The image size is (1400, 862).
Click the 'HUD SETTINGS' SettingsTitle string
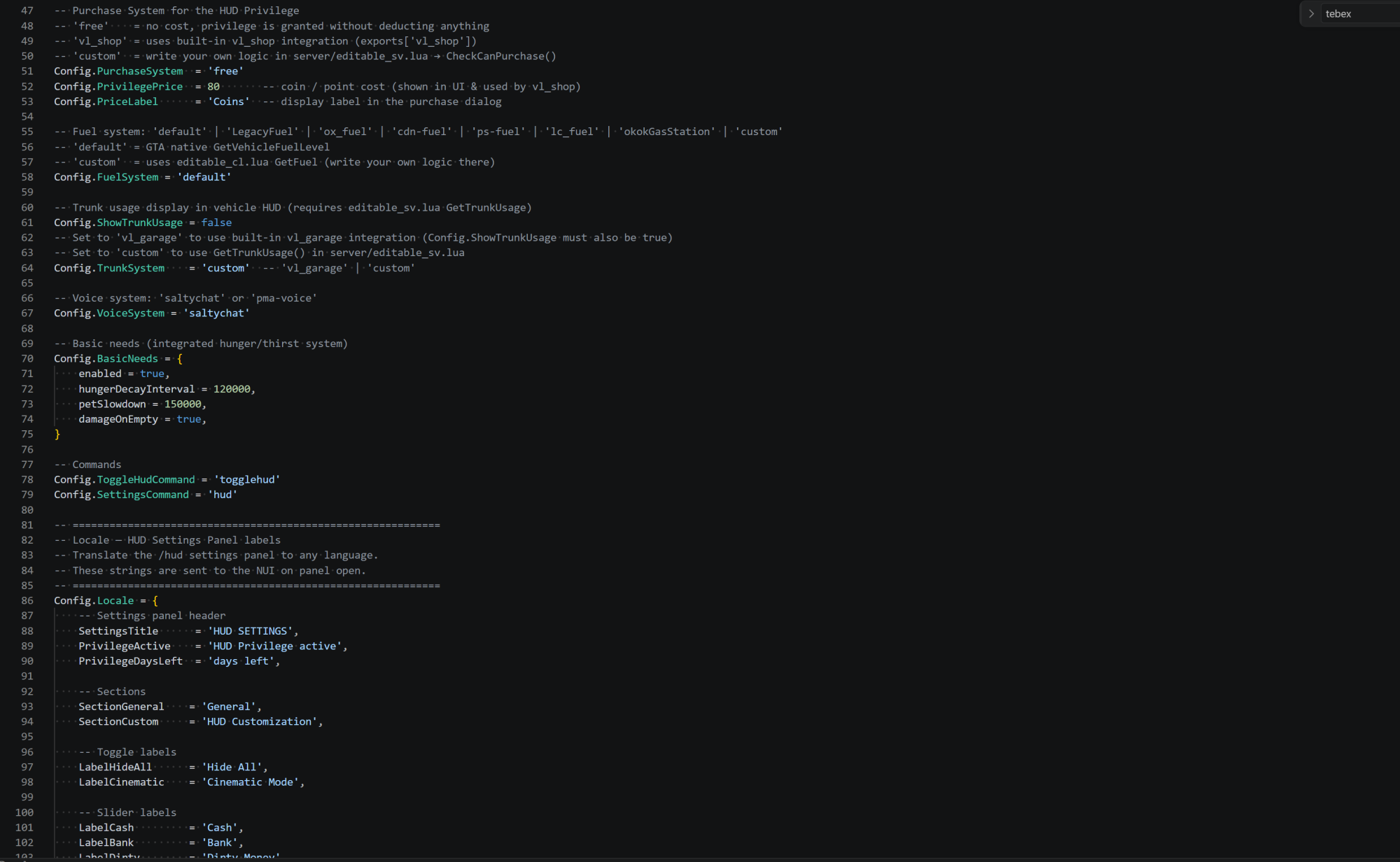[x=250, y=631]
